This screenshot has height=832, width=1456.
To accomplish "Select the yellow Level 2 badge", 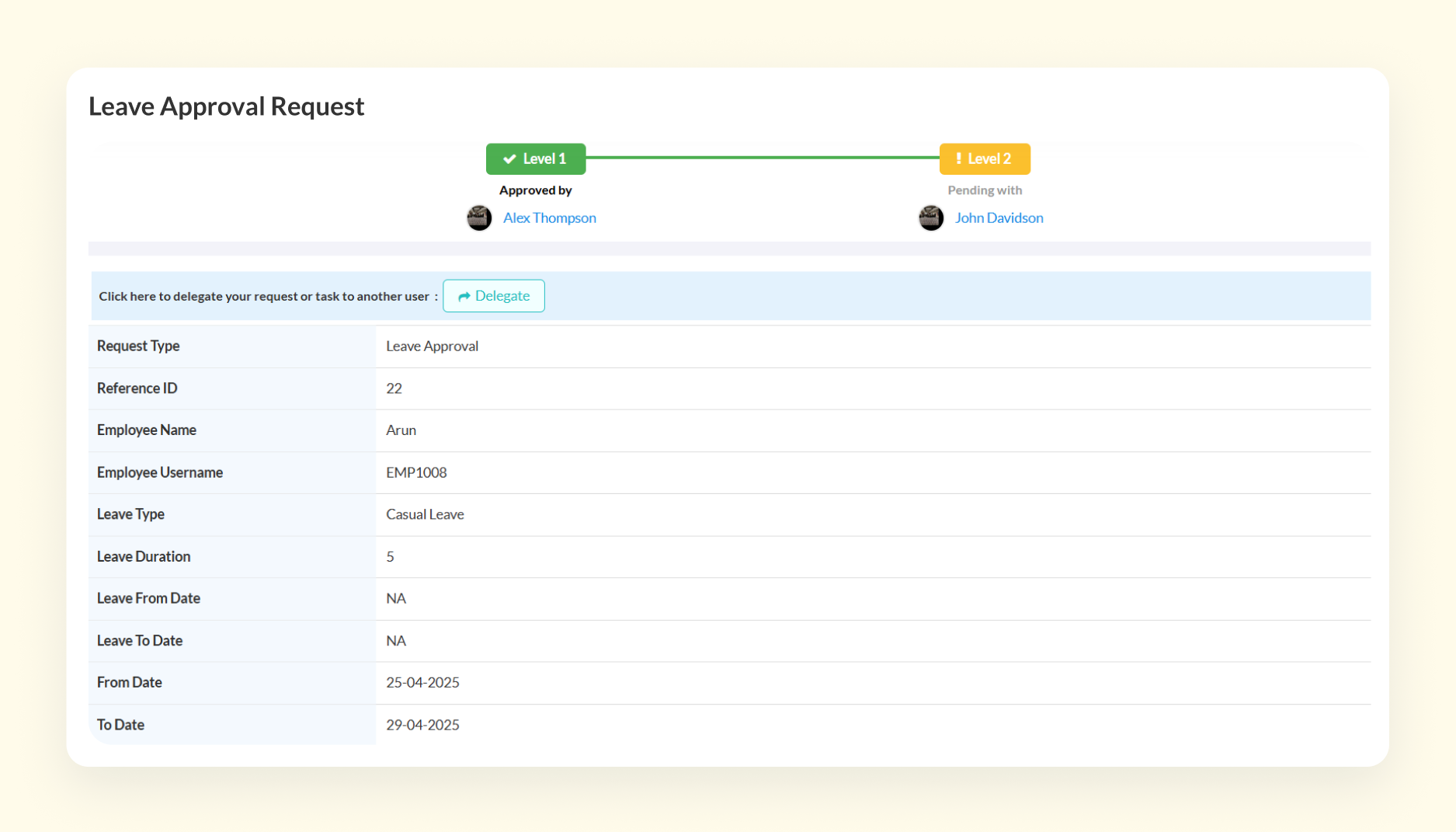I will coord(985,159).
